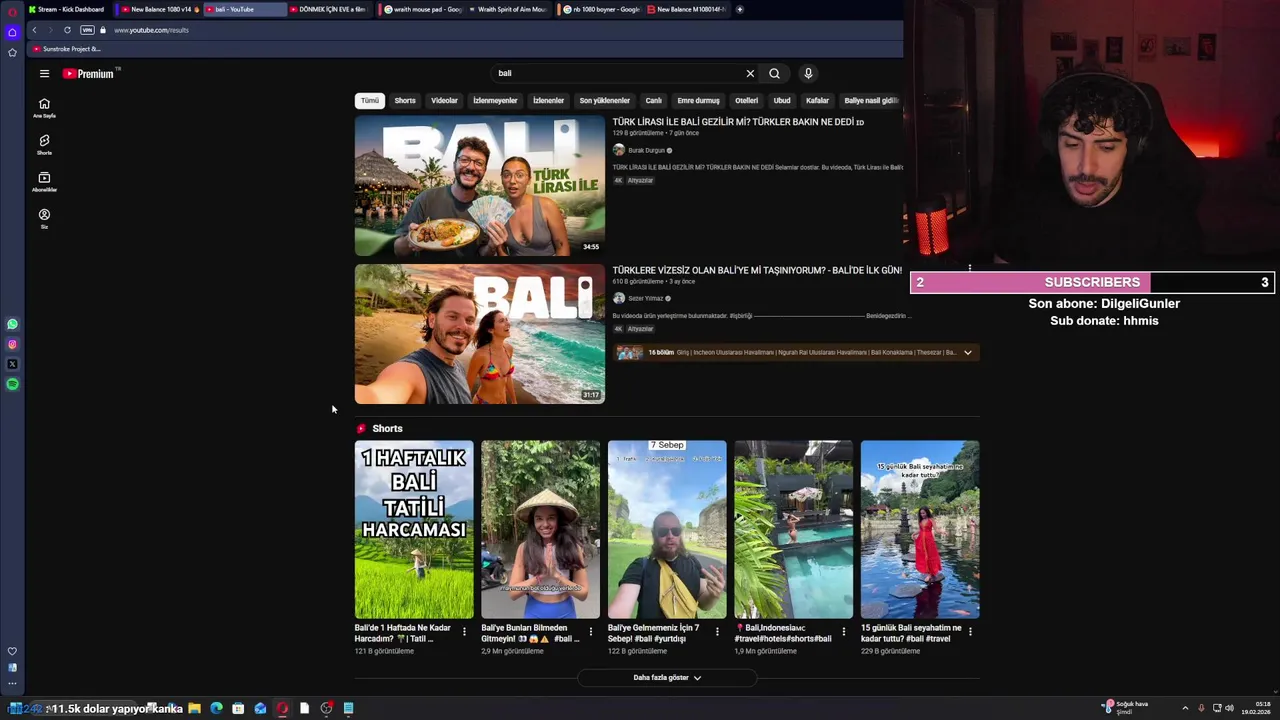Open Abonelikler subscriptions in sidebar
The image size is (1280, 720).
[44, 182]
